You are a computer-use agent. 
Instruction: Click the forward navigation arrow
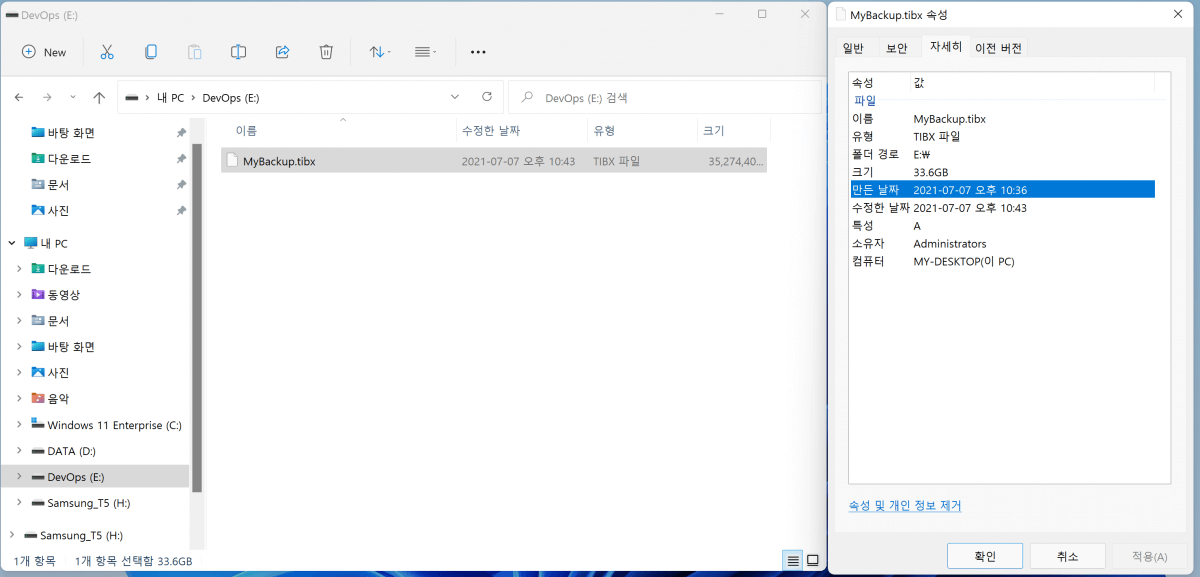(x=47, y=98)
